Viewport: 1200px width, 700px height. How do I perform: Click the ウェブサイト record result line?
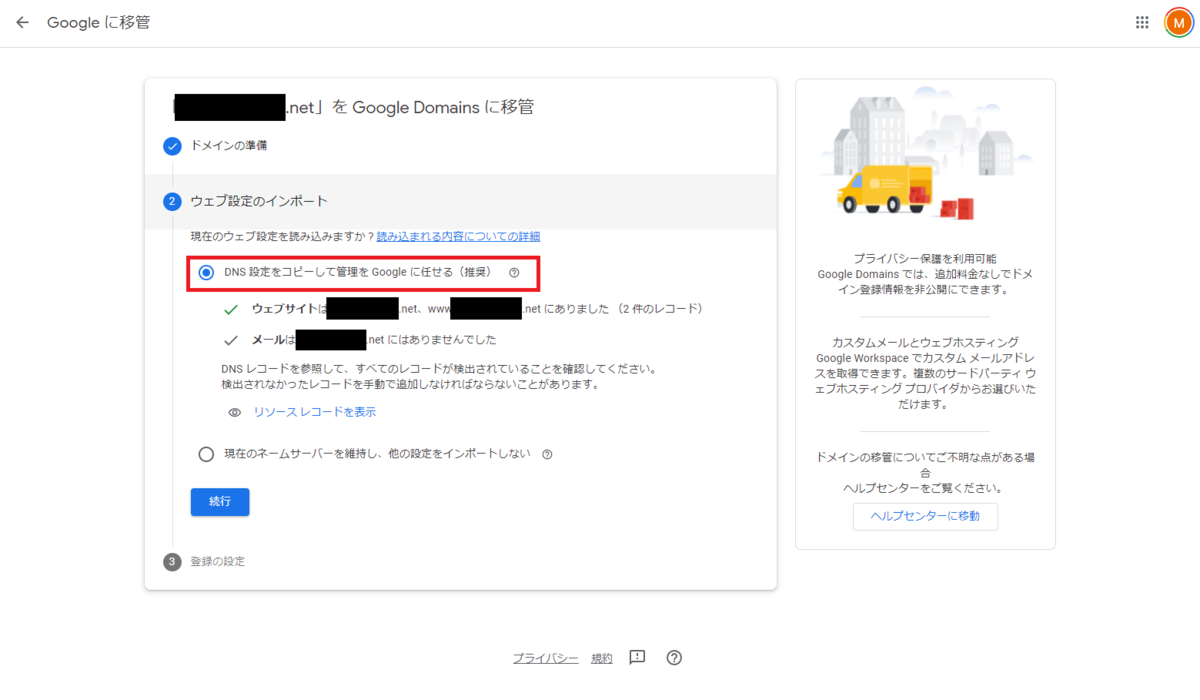(x=477, y=309)
